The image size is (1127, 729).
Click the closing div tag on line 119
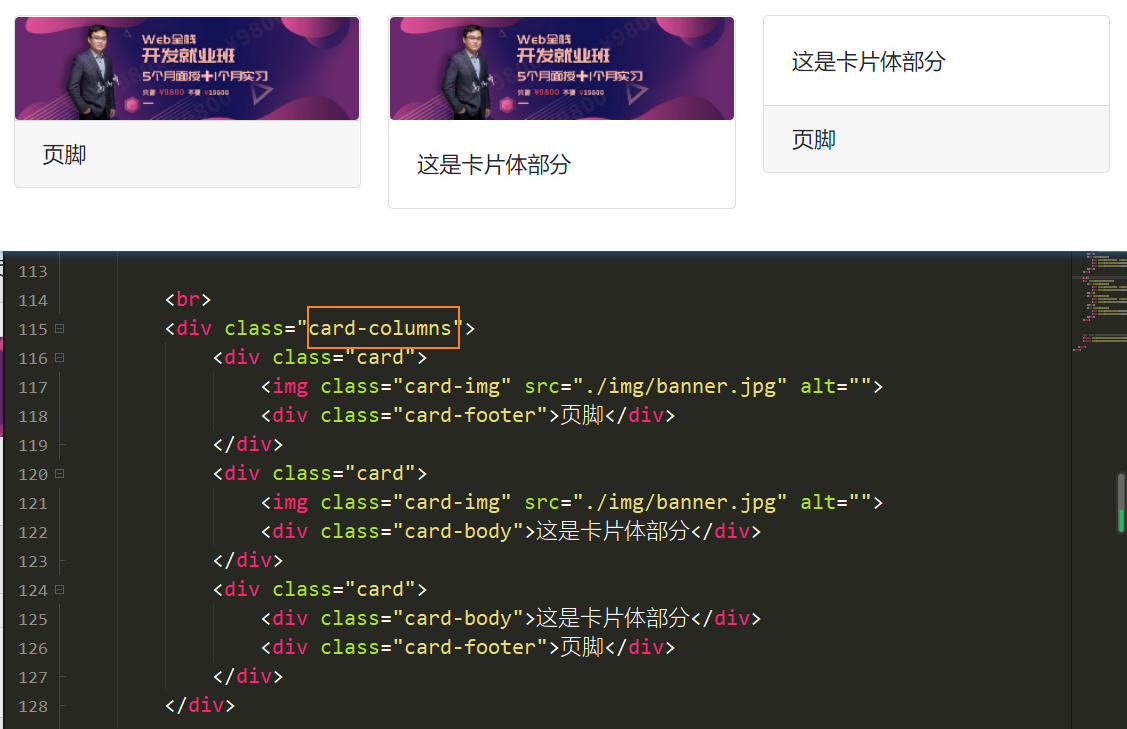pyautogui.click(x=248, y=444)
